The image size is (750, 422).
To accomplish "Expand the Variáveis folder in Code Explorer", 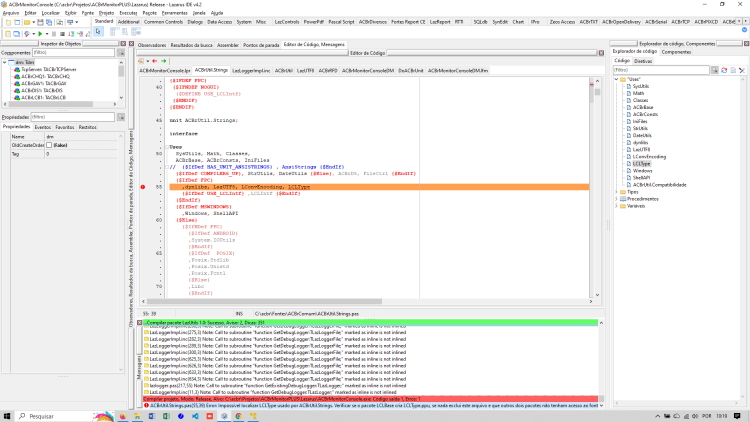I will coord(617,206).
